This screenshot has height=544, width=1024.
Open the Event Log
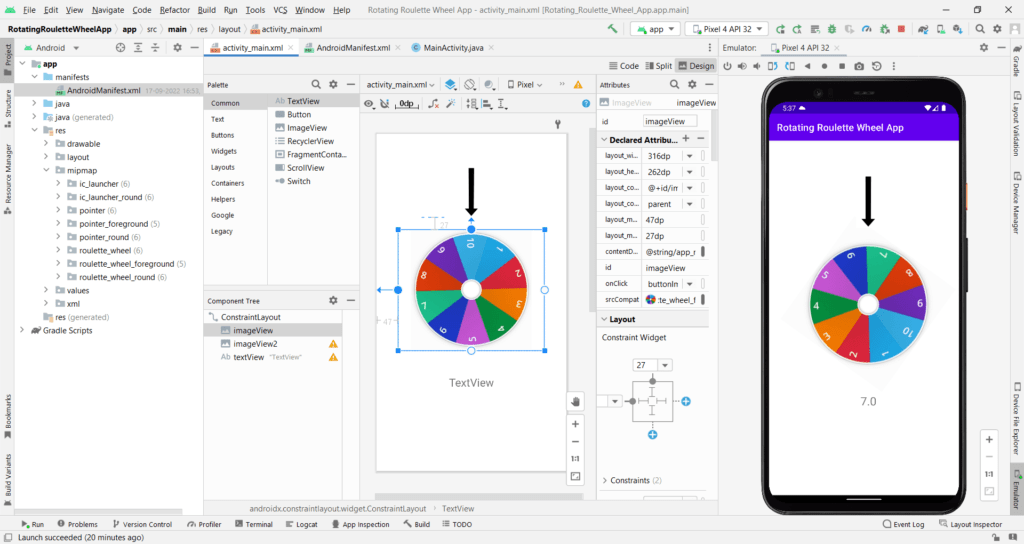903,524
